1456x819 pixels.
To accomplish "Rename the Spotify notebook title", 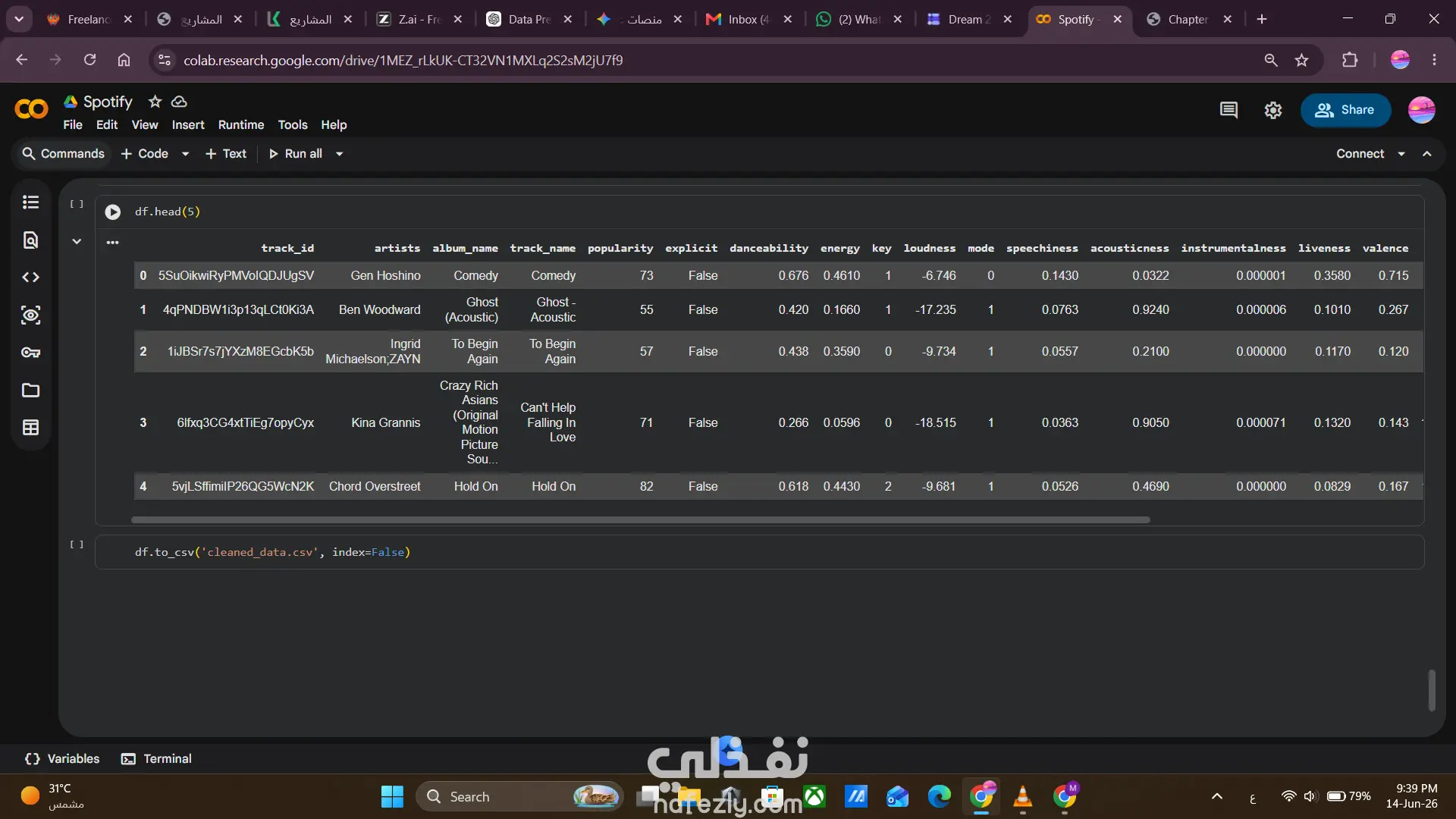I will pos(108,102).
